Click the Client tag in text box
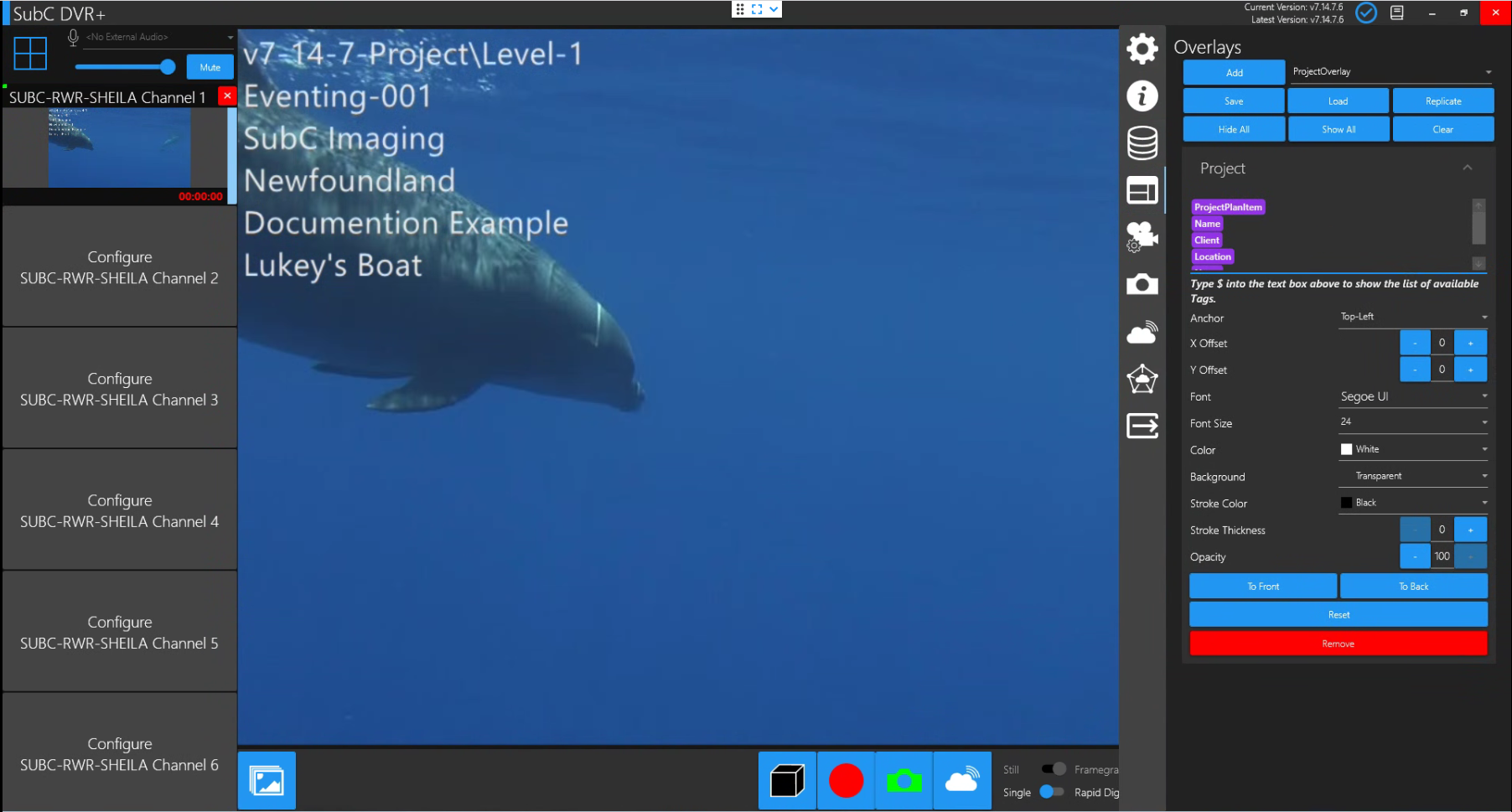Screen dimensions: 1512x812 (x=1207, y=240)
